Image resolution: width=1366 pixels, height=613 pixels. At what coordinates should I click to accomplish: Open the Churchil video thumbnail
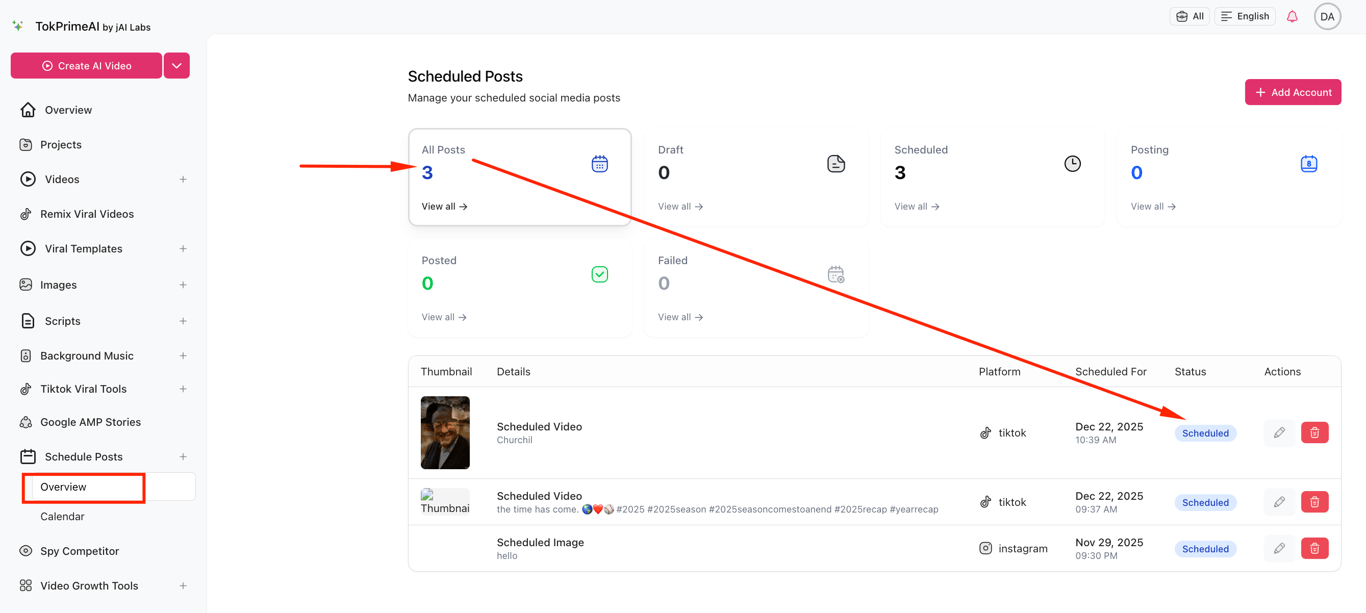445,433
